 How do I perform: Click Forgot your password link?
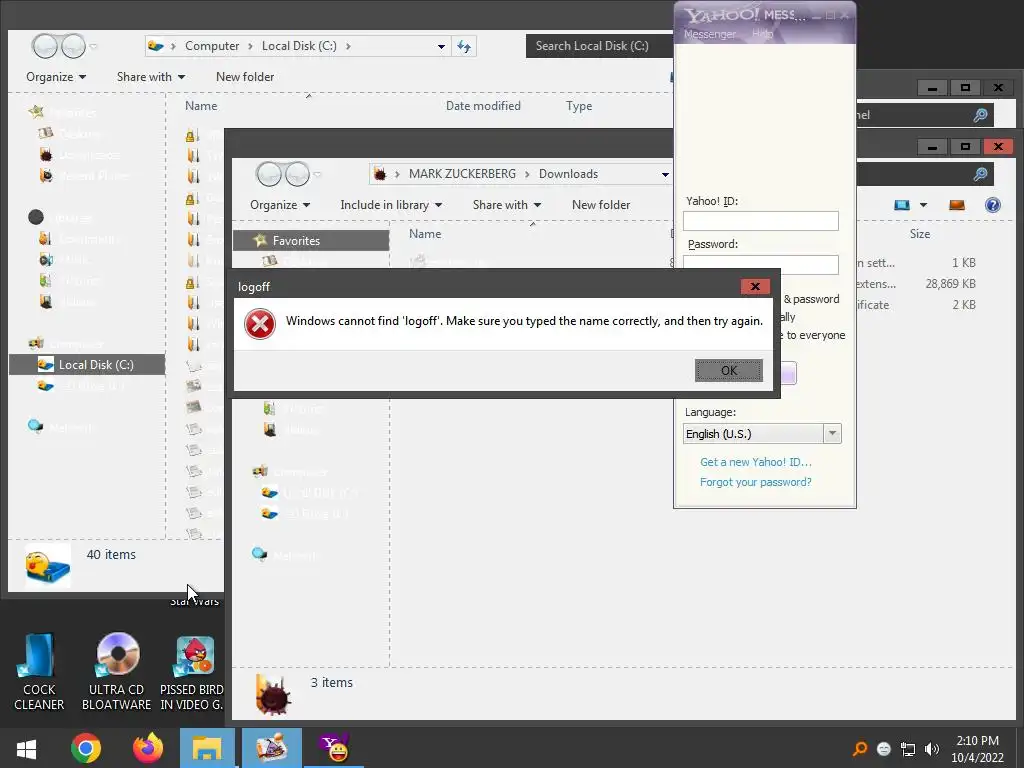point(756,482)
